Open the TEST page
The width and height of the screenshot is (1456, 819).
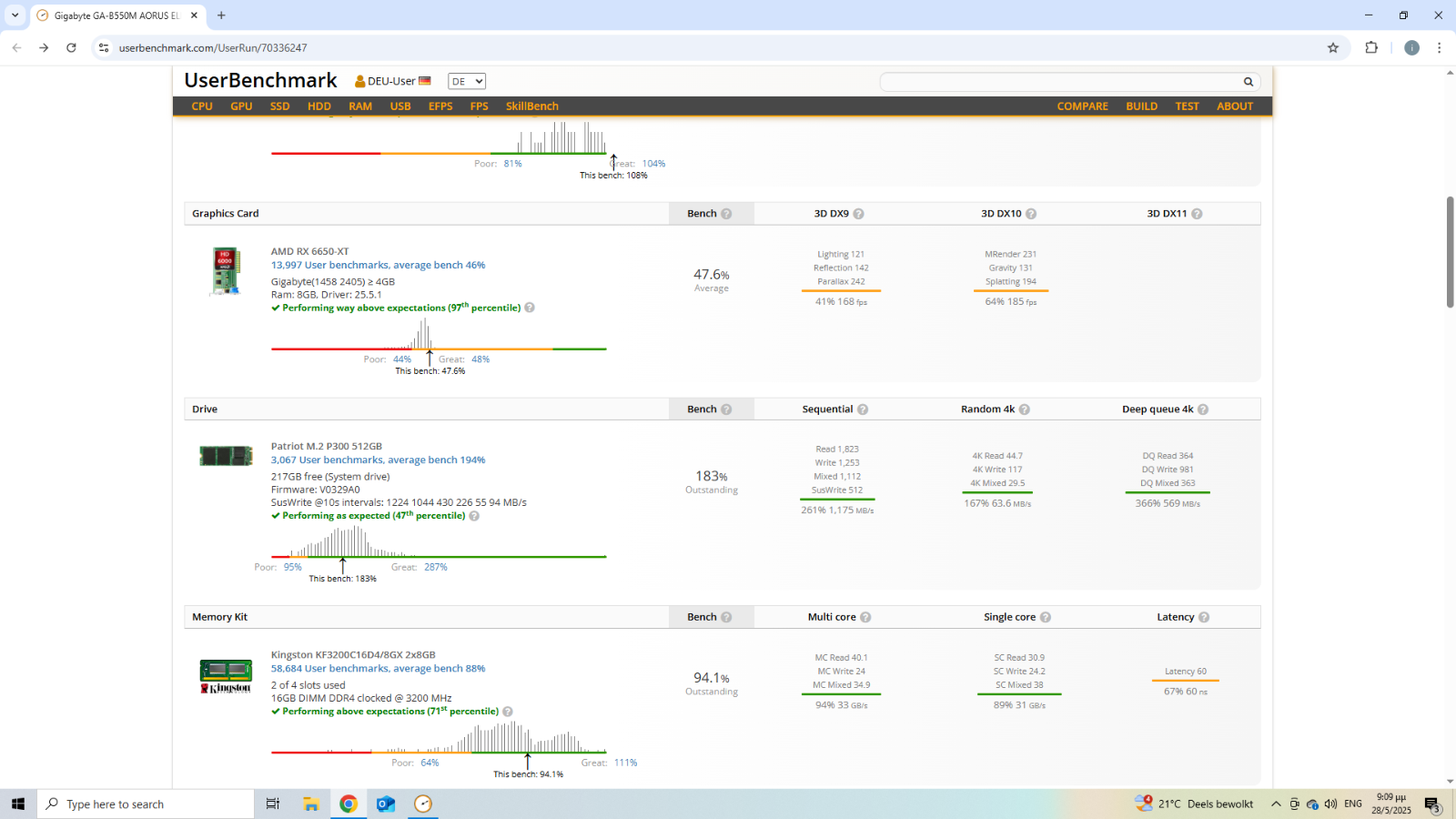(1188, 106)
